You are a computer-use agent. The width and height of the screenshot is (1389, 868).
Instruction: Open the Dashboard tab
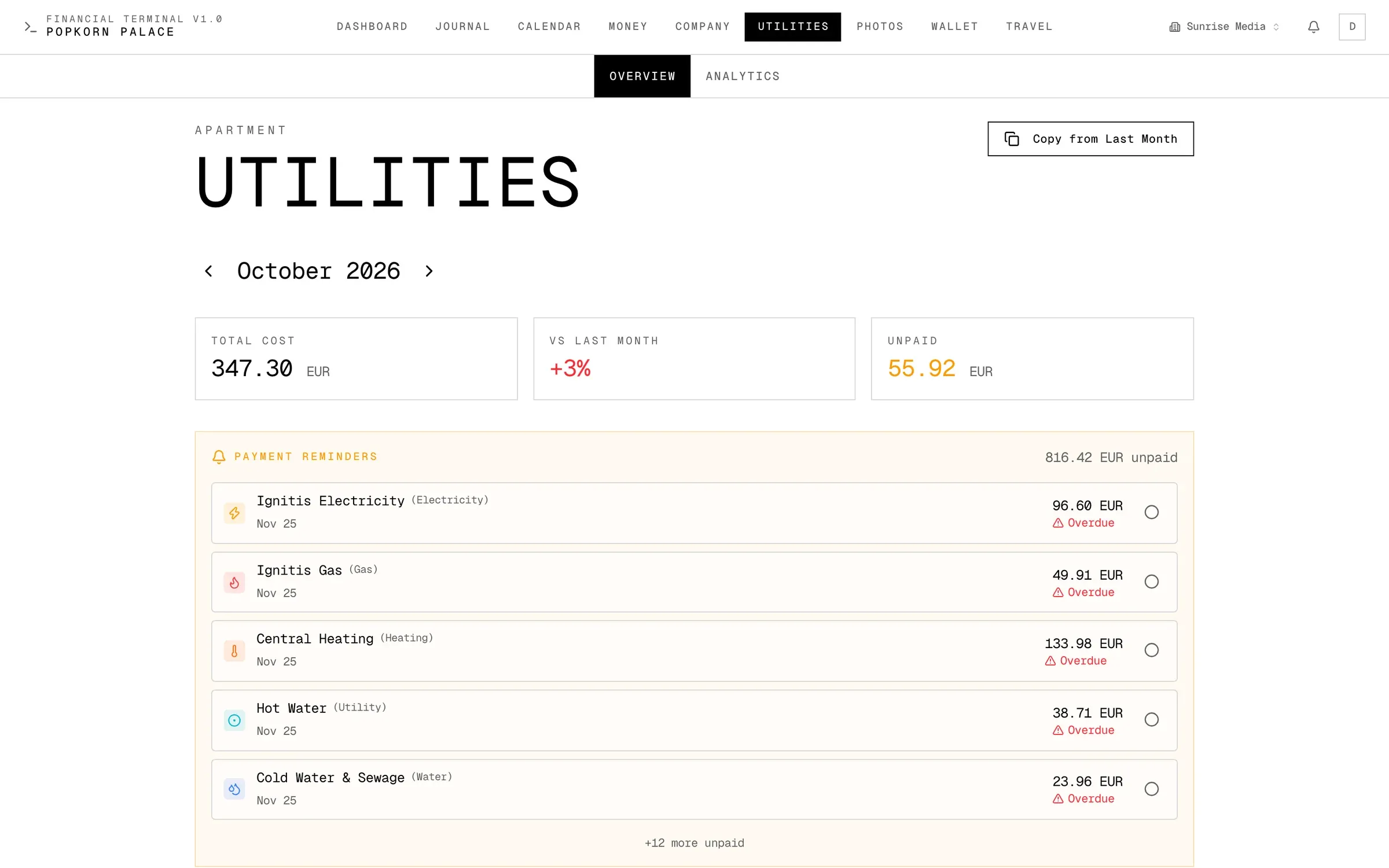click(372, 27)
